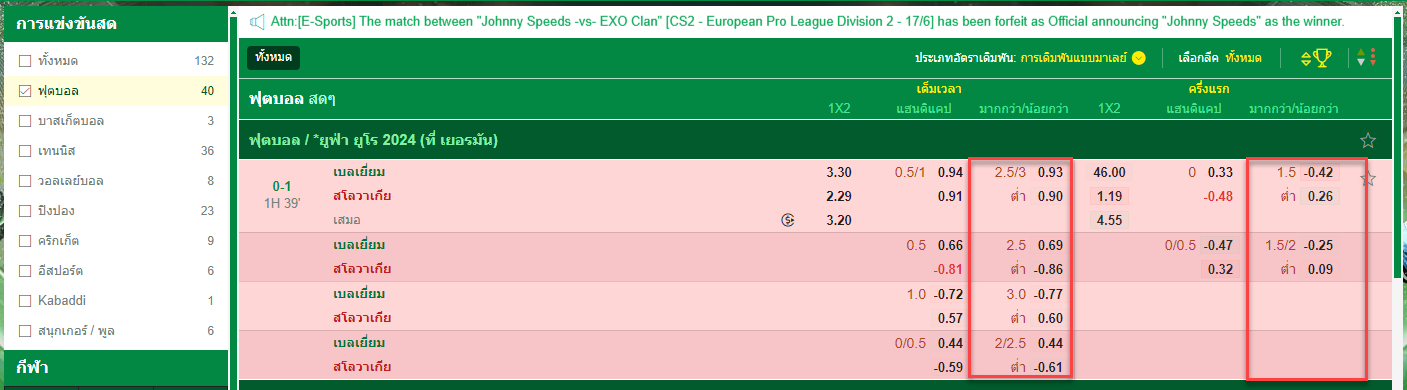This screenshot has width=1407, height=390.
Task: Open Malay odds type dropdown arrow
Action: click(x=1139, y=58)
